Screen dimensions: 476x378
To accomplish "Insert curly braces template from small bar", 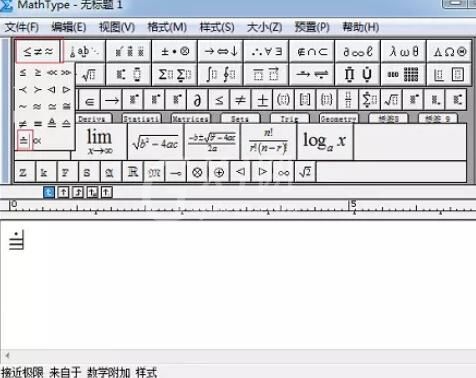I will point(326,100).
